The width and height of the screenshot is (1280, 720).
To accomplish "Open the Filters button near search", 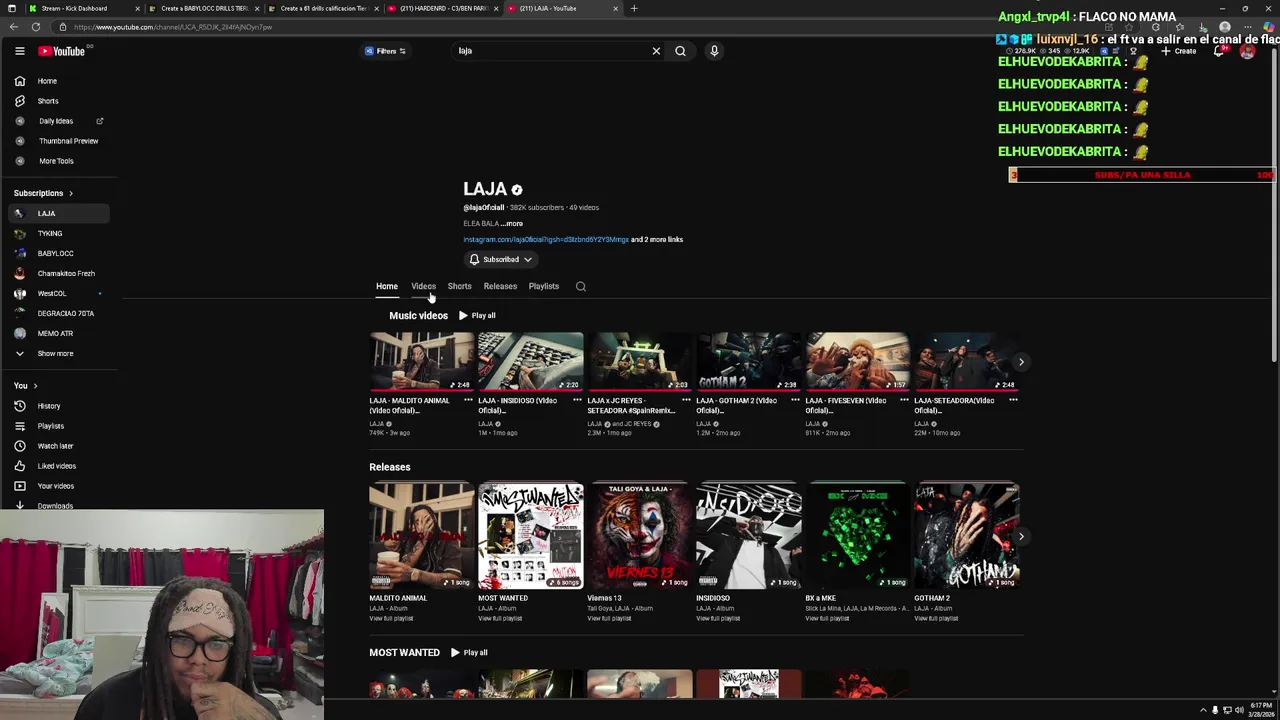I will pos(386,51).
